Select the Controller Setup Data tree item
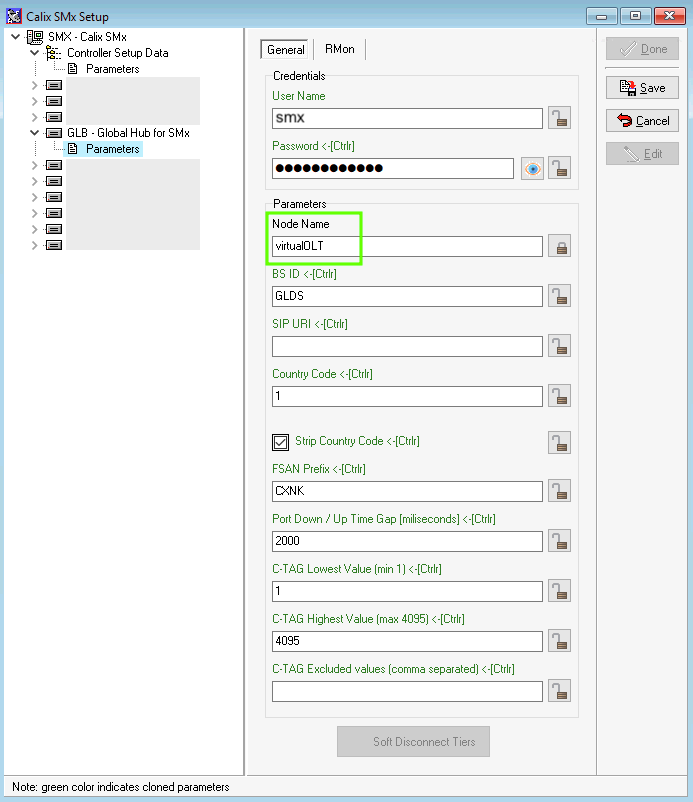This screenshot has height=802, width=693. click(x=118, y=53)
